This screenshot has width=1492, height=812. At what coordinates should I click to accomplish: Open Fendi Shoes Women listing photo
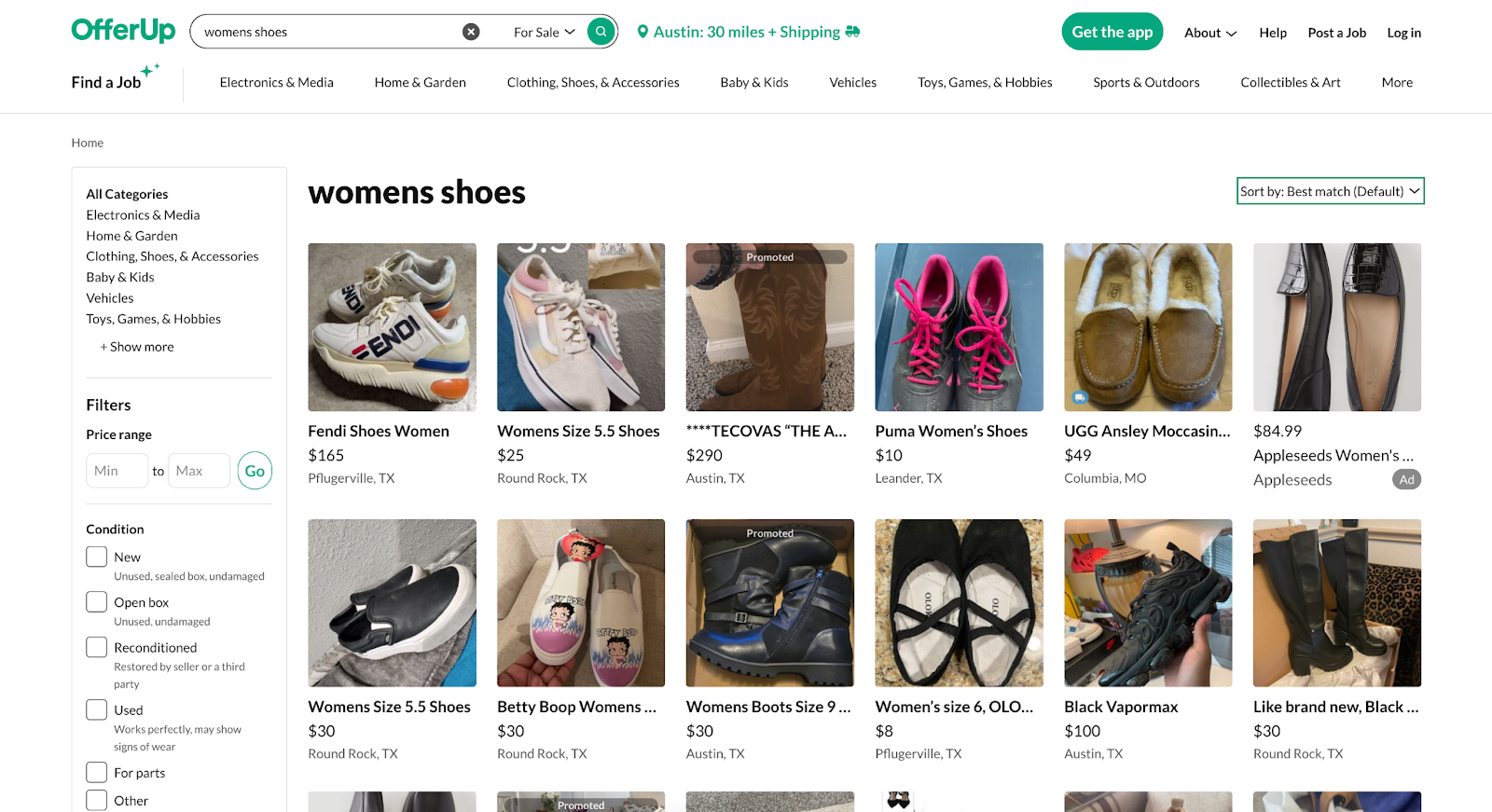pos(392,327)
